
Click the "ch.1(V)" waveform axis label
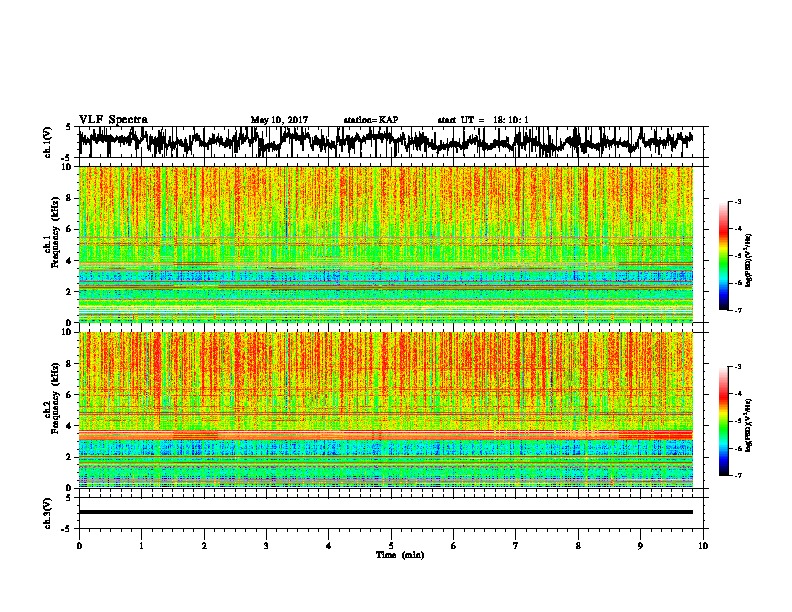pyautogui.click(x=48, y=142)
